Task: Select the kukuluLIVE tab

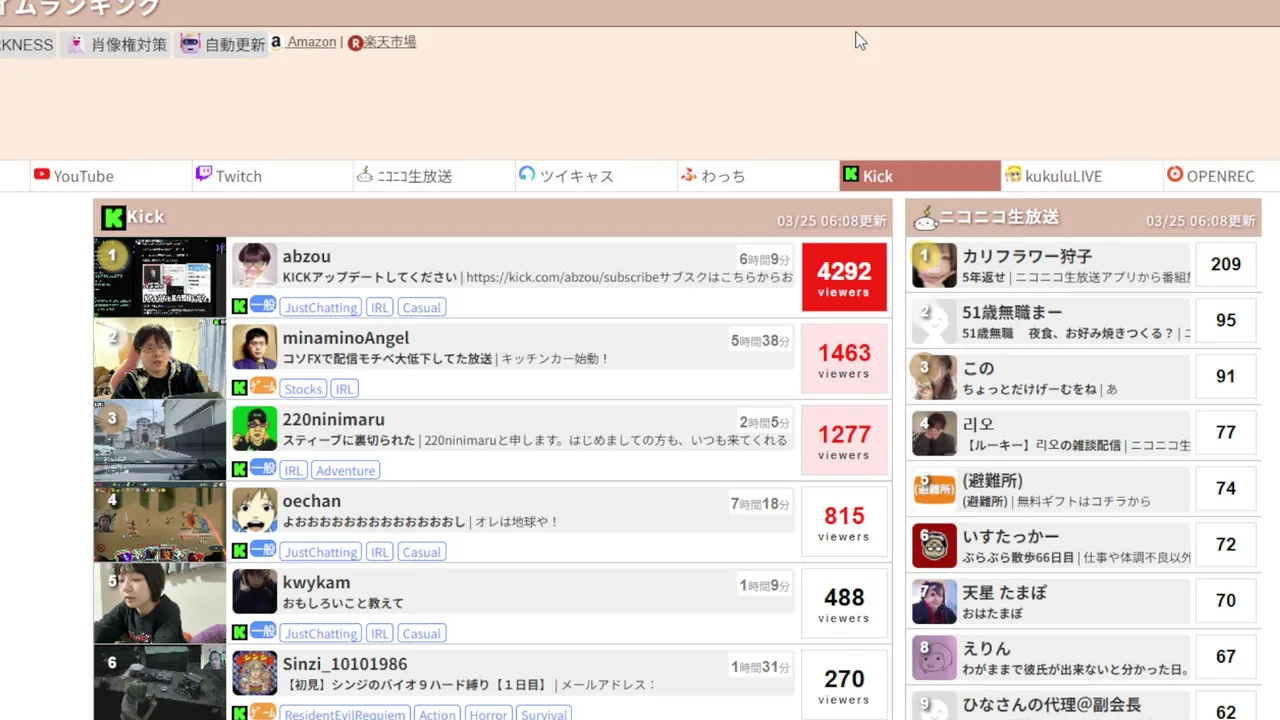Action: [x=1082, y=176]
